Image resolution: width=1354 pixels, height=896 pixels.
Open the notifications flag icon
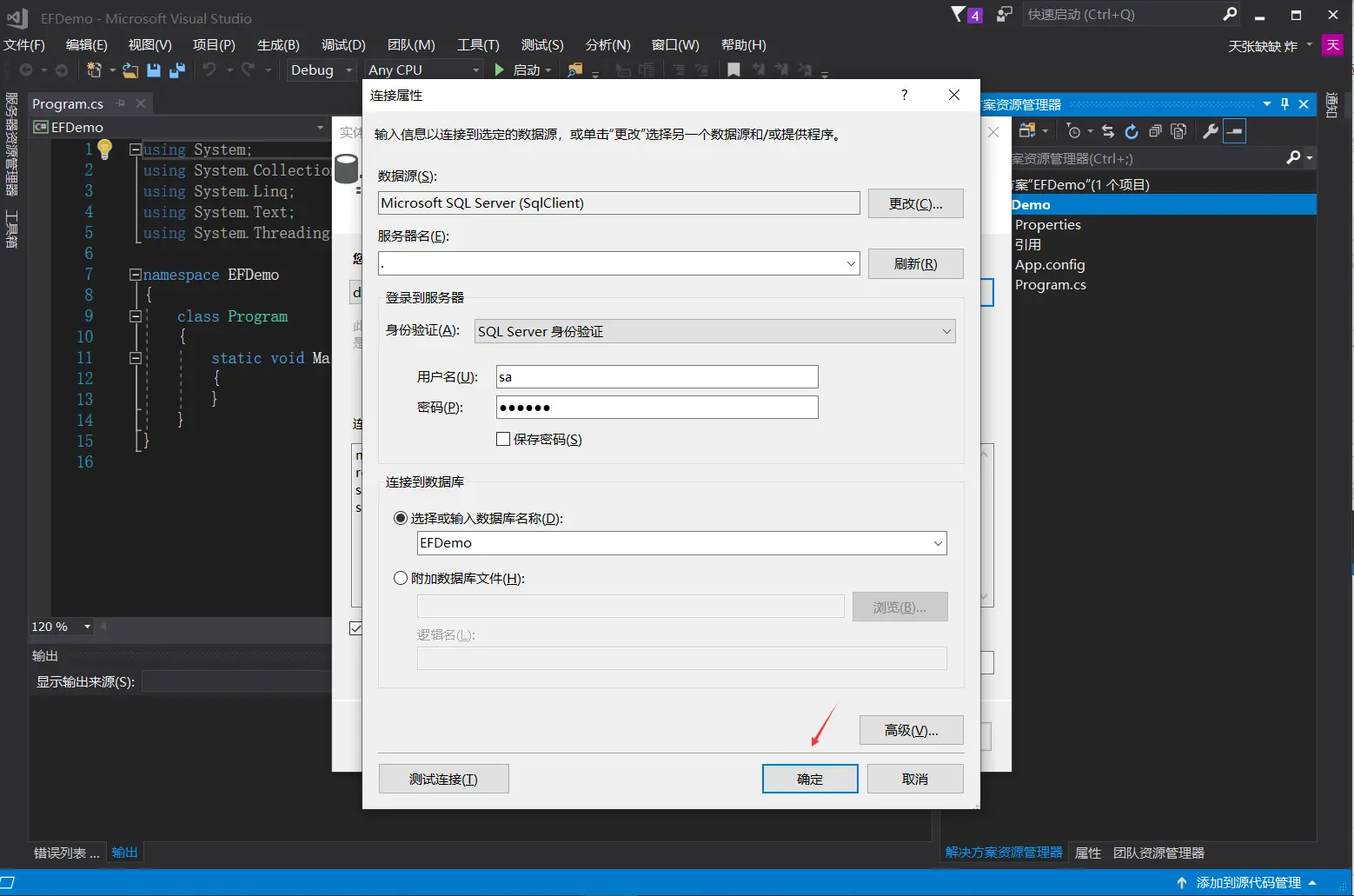pos(958,14)
